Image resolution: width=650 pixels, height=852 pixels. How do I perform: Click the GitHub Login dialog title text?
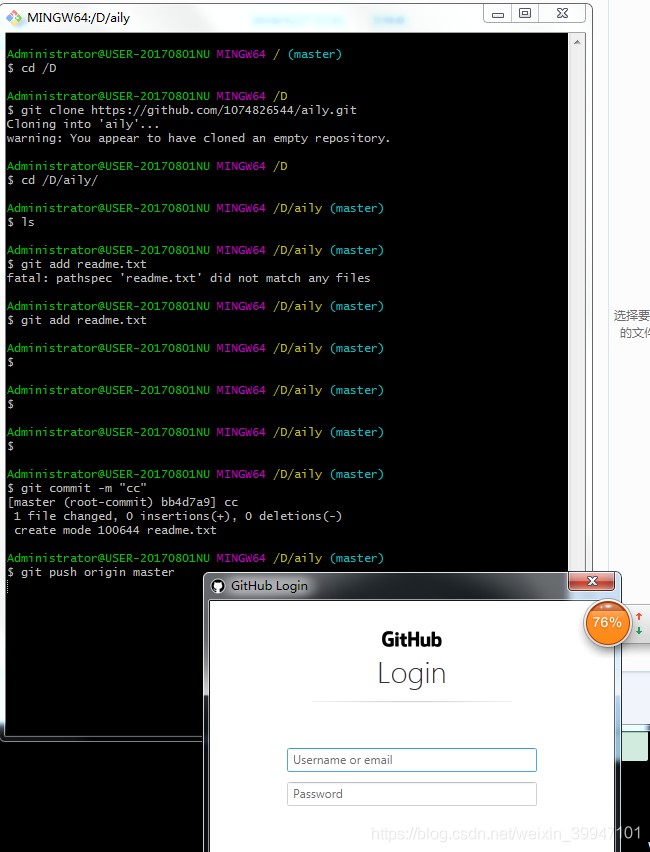(x=270, y=586)
